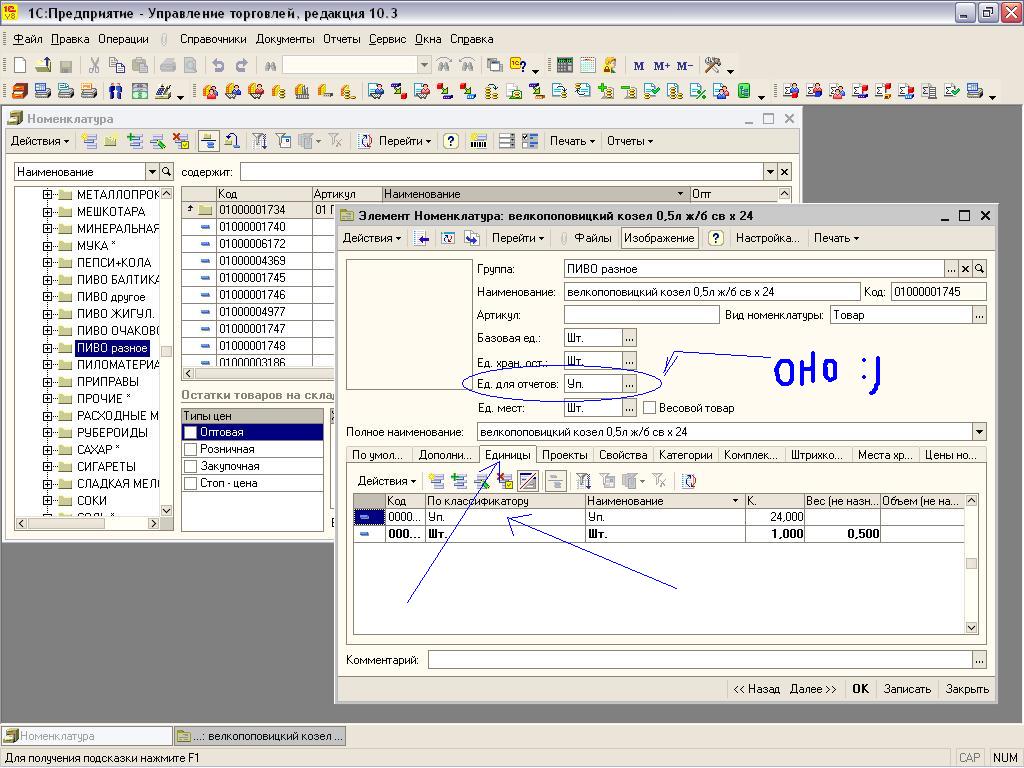Switch to the Свойства tab
Image resolution: width=1024 pixels, height=768 pixels.
coord(623,455)
